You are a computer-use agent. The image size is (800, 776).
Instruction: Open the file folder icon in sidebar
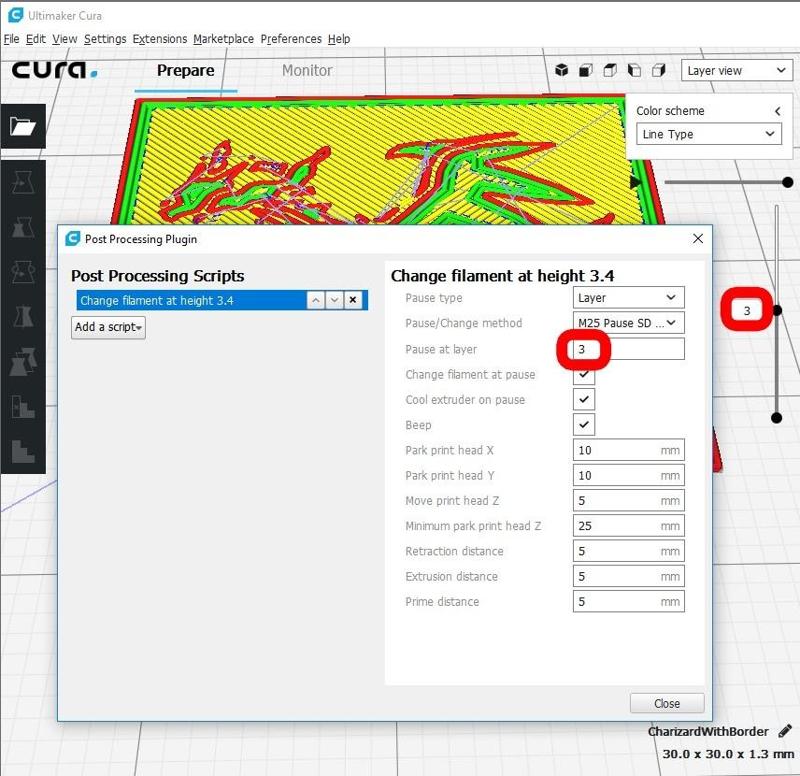pos(23,126)
